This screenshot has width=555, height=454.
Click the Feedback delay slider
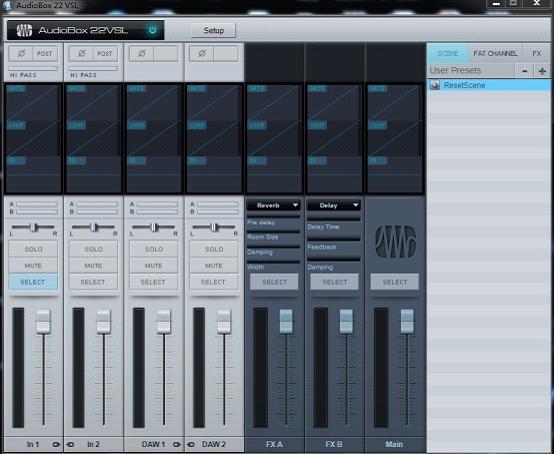pyautogui.click(x=334, y=239)
